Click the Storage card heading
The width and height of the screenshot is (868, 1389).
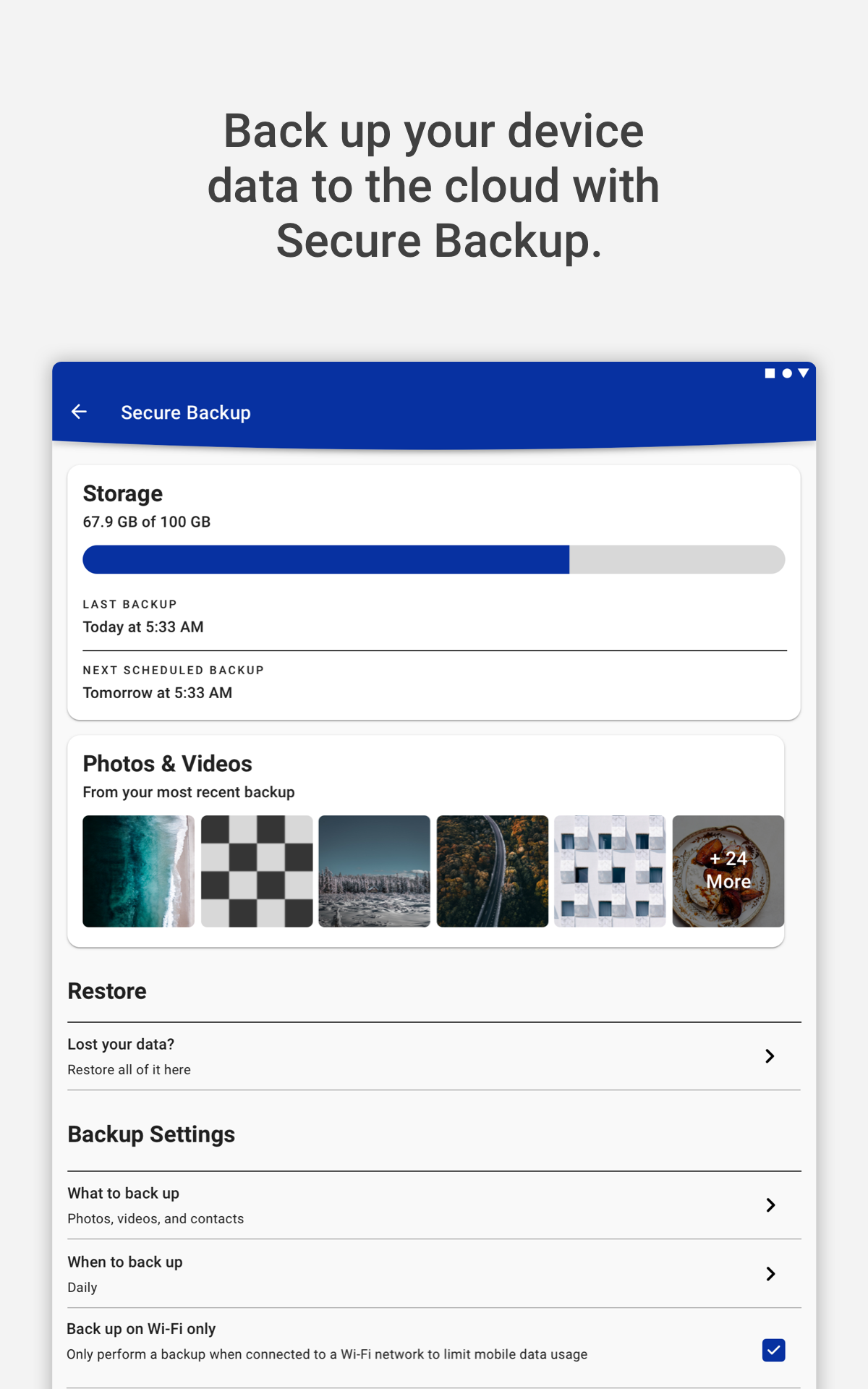(123, 493)
